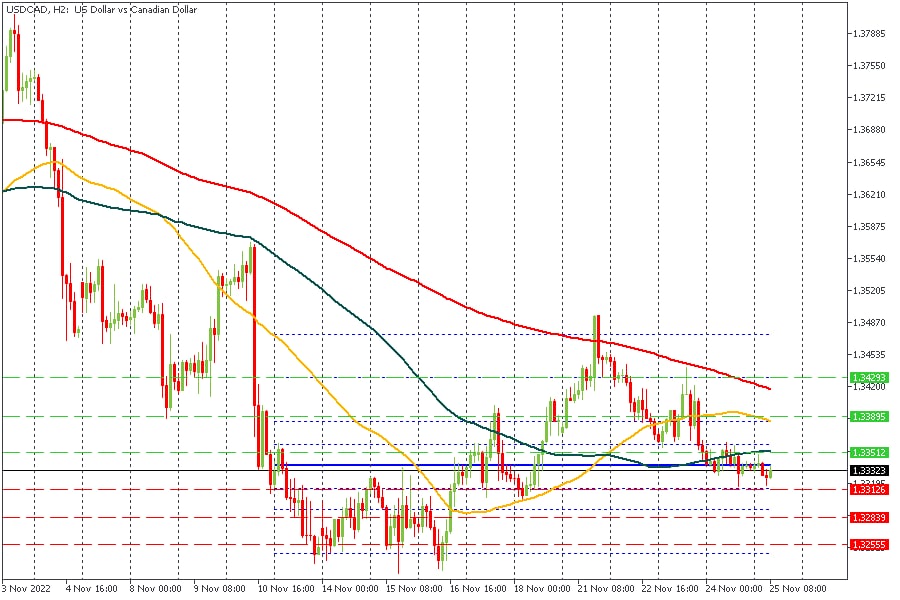Click the black 1.33323 current price tag

(869, 470)
